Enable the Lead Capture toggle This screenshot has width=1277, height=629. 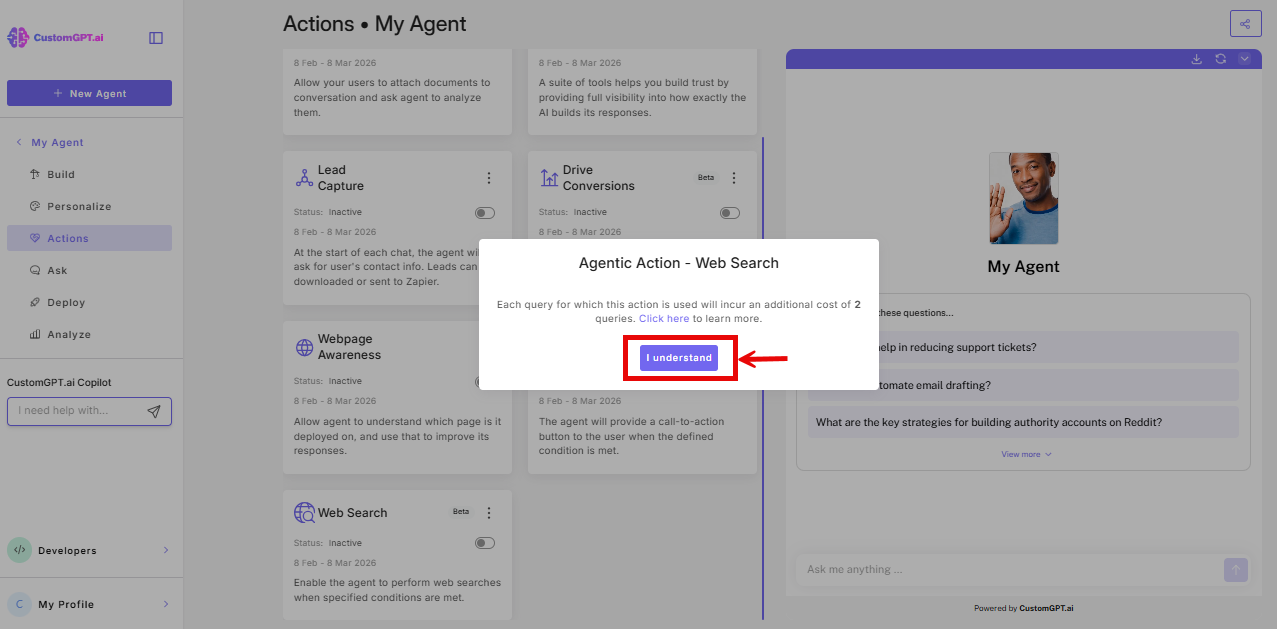(484, 212)
